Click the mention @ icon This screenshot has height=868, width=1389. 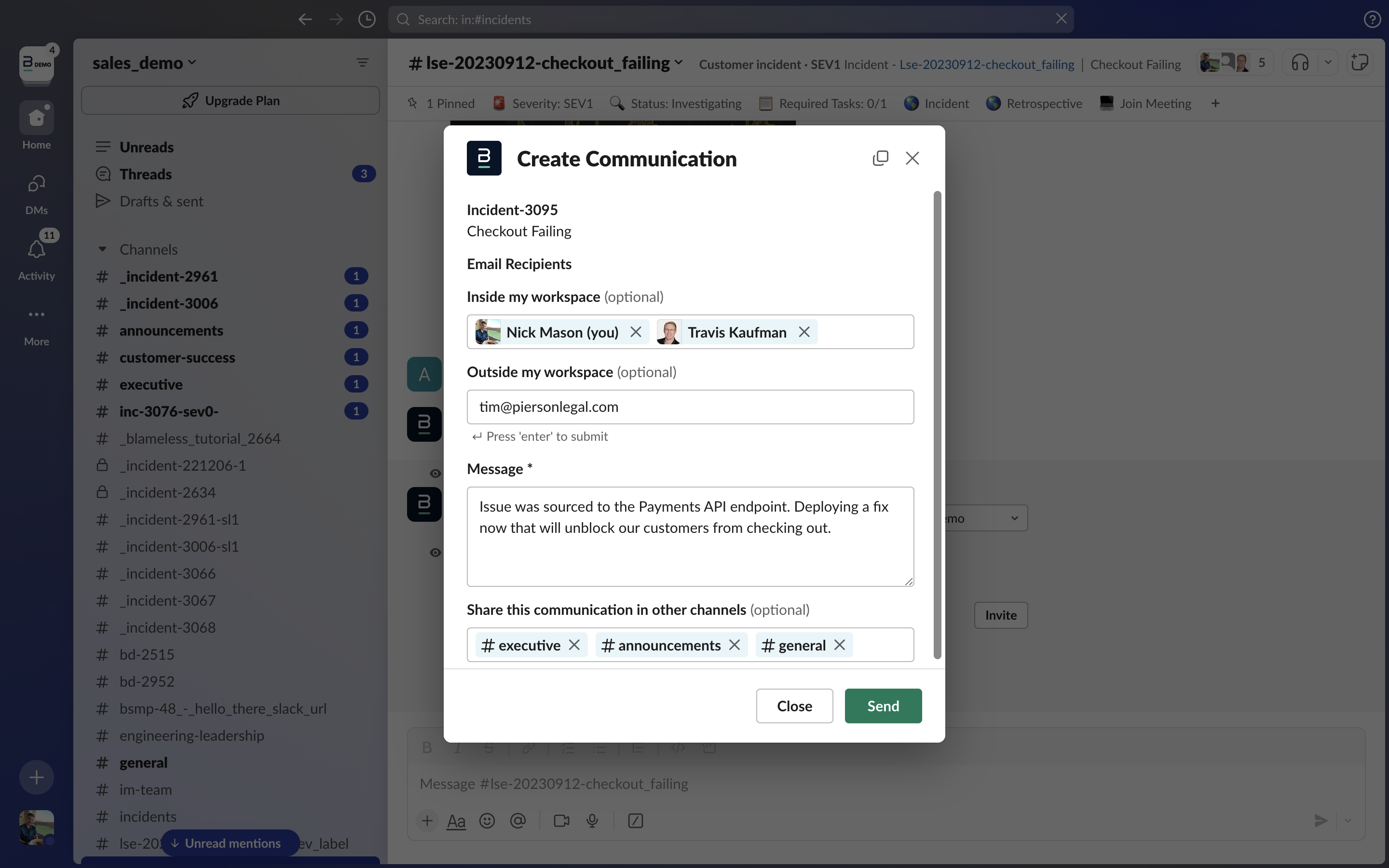coord(517,821)
